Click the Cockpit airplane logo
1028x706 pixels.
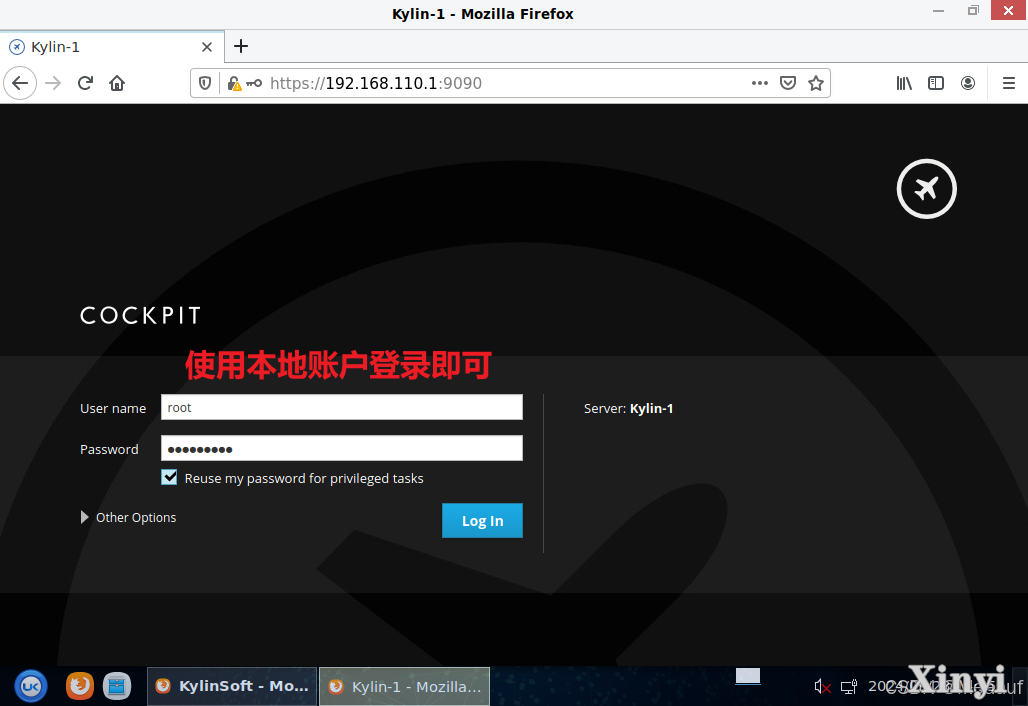tap(926, 189)
